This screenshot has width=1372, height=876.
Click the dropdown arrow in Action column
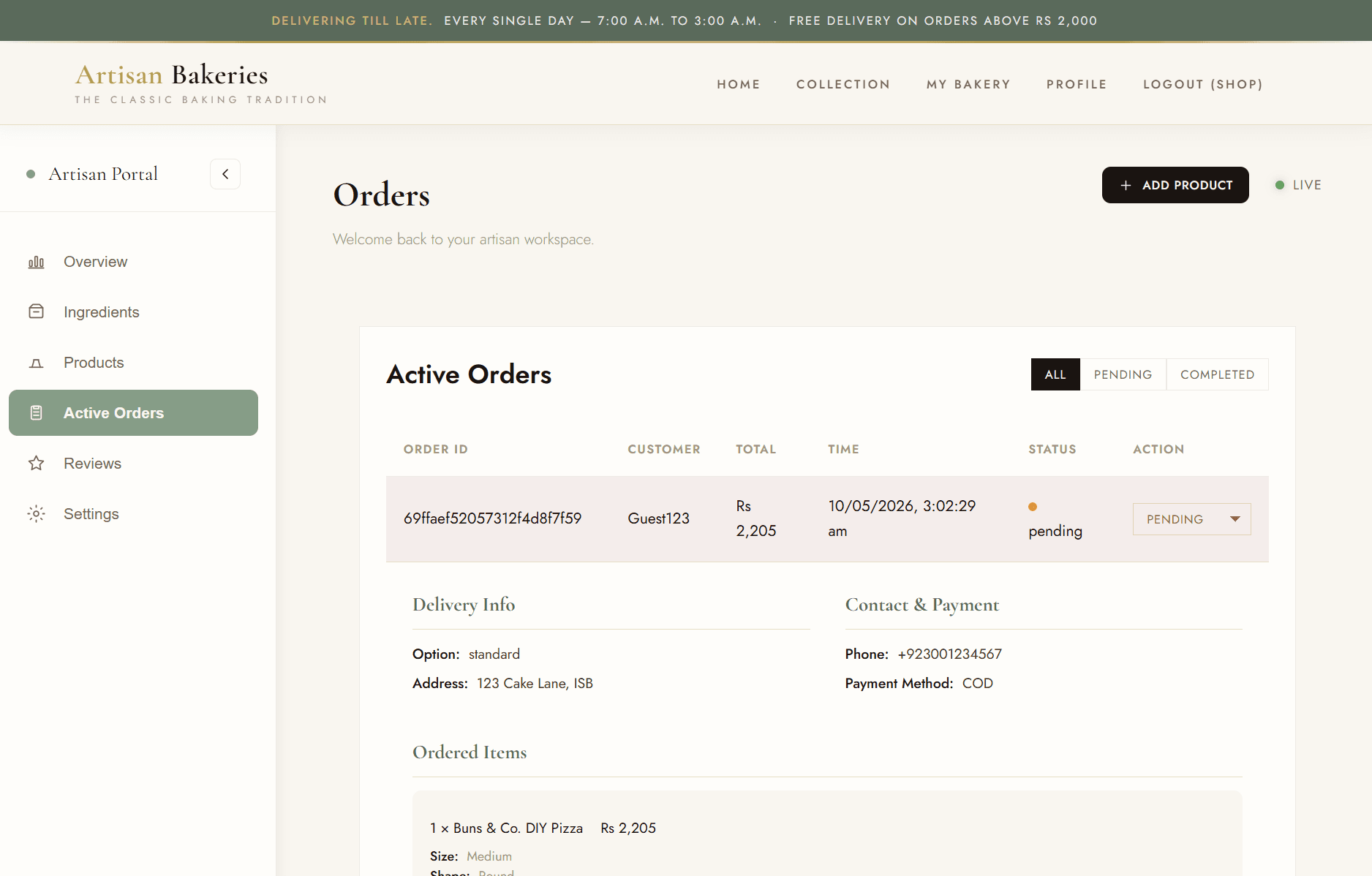1235,519
